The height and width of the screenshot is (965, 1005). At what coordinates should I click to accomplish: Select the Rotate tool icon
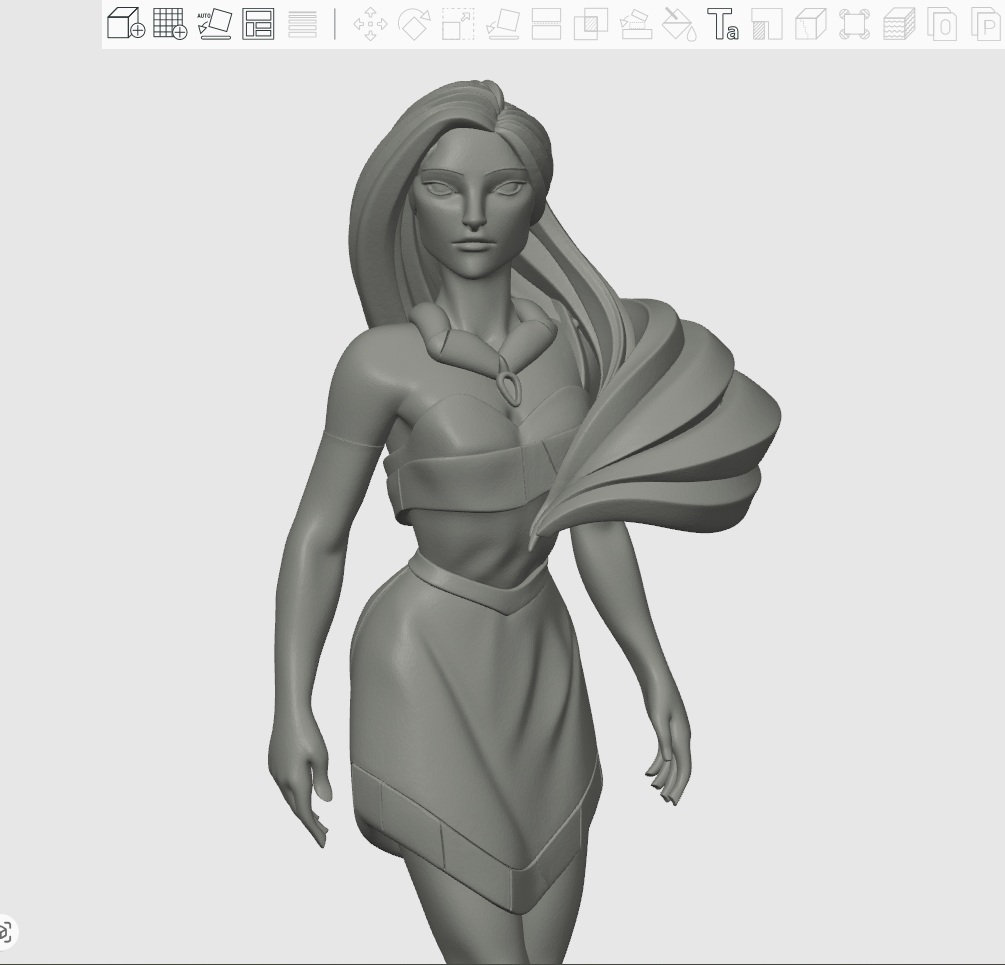click(414, 24)
